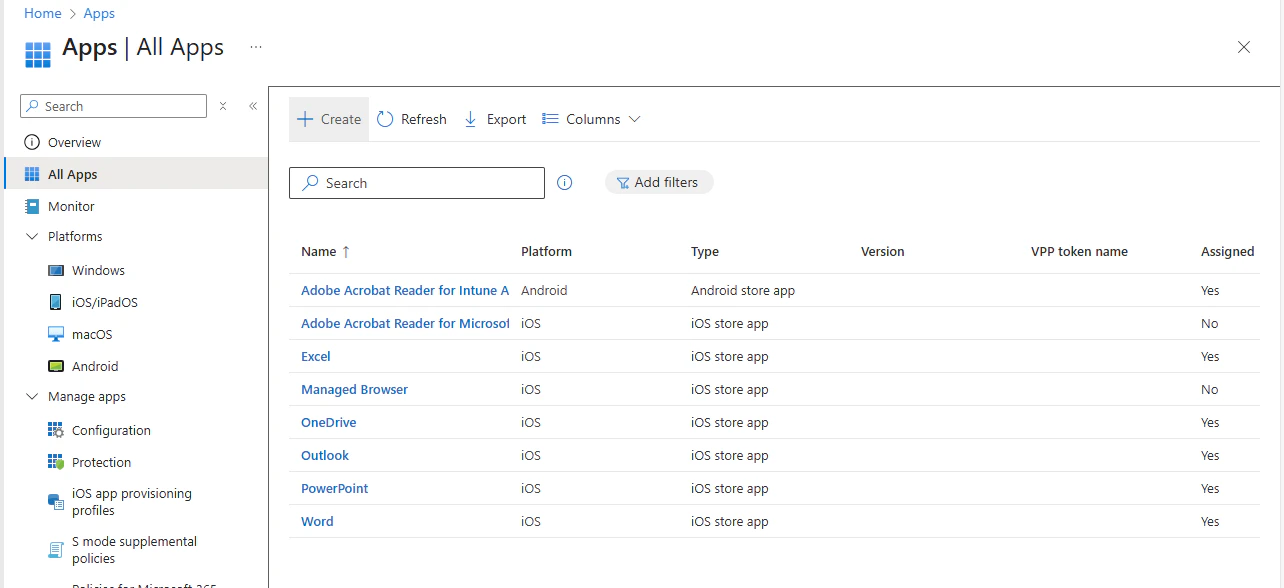1284x588 pixels.
Task: Navigate to Home breadcrumb
Action: tap(42, 13)
